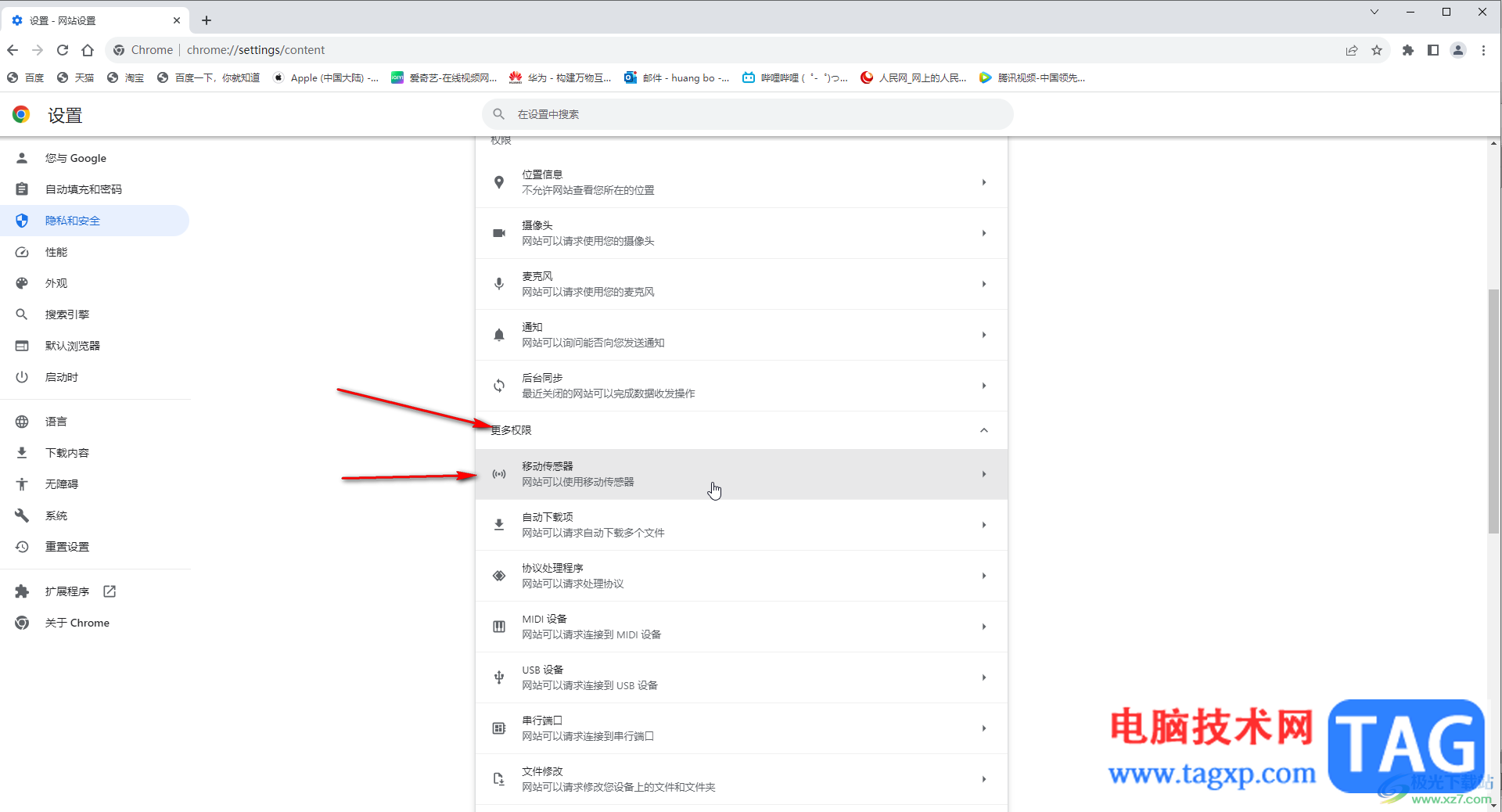
Task: Open the 位置信息 permission settings
Action: (742, 182)
